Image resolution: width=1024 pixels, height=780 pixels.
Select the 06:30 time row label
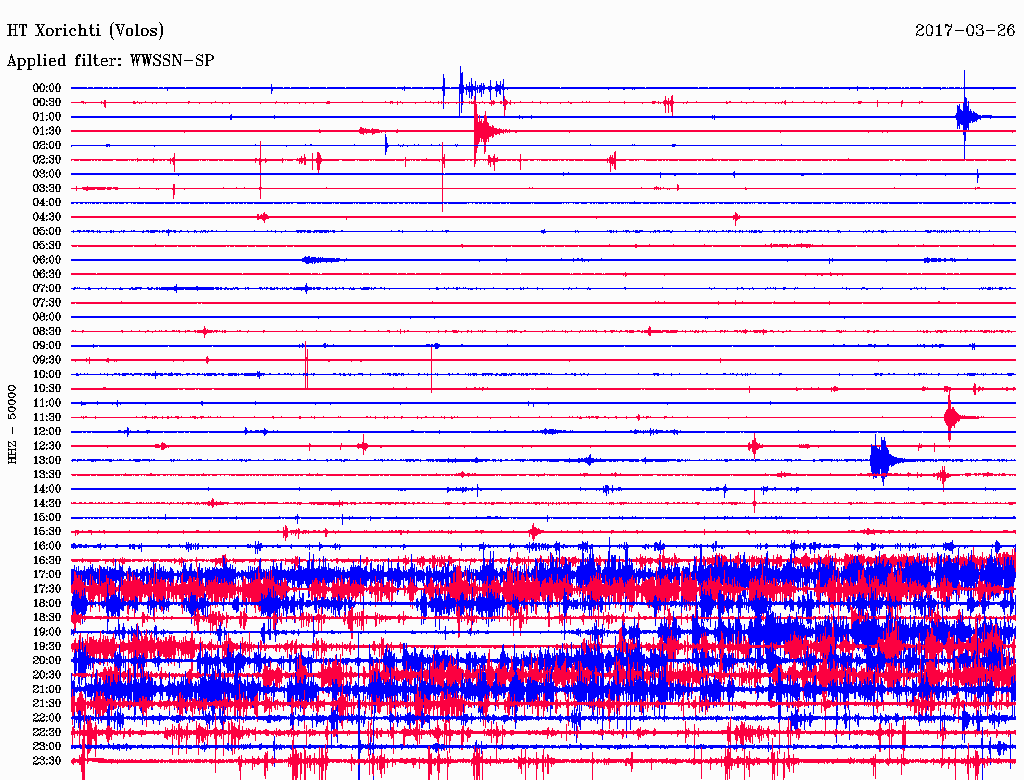click(47, 274)
